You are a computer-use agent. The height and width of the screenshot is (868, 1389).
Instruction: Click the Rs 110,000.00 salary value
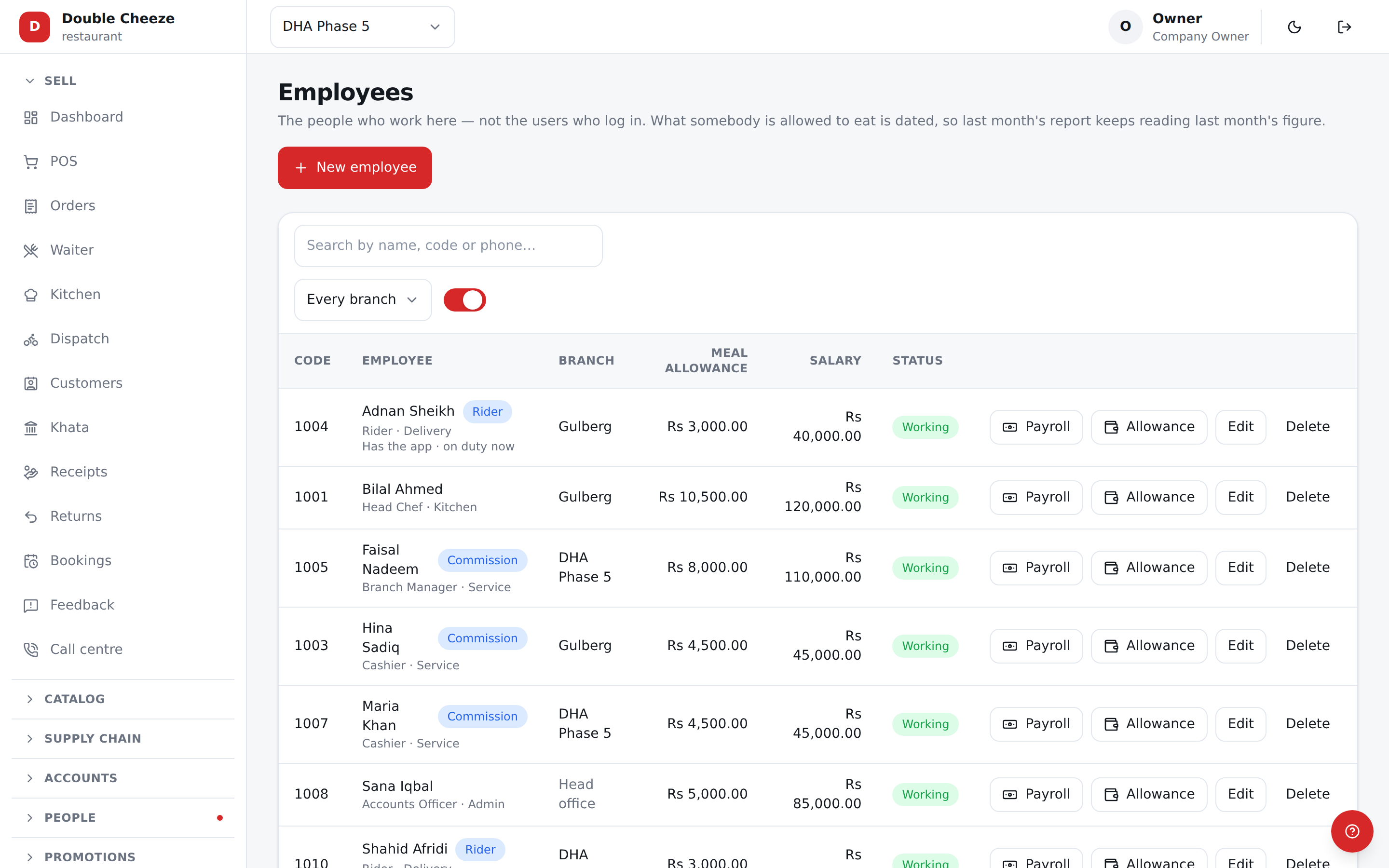pyautogui.click(x=822, y=568)
